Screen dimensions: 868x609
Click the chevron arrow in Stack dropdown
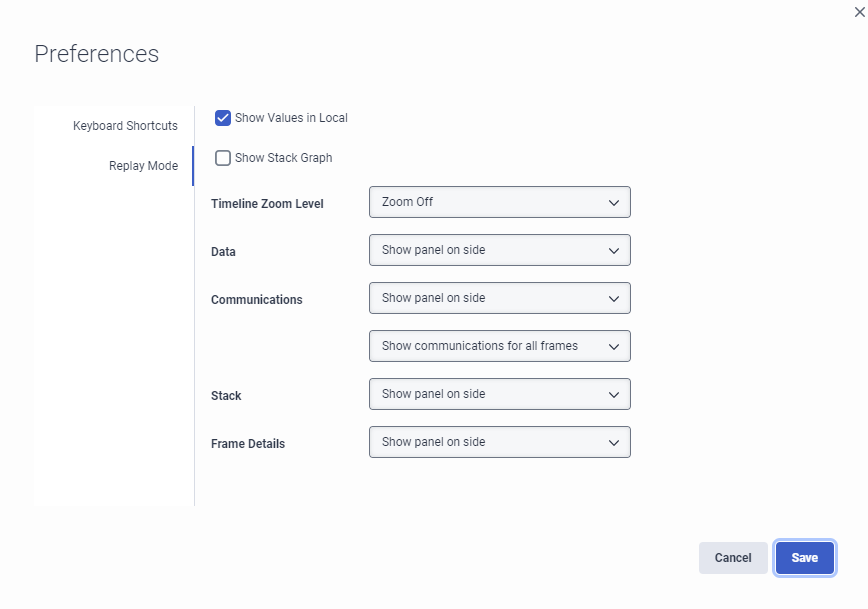(x=614, y=394)
